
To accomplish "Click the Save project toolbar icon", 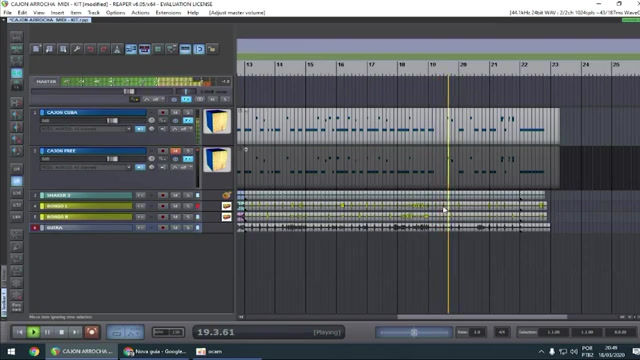I will point(63,49).
